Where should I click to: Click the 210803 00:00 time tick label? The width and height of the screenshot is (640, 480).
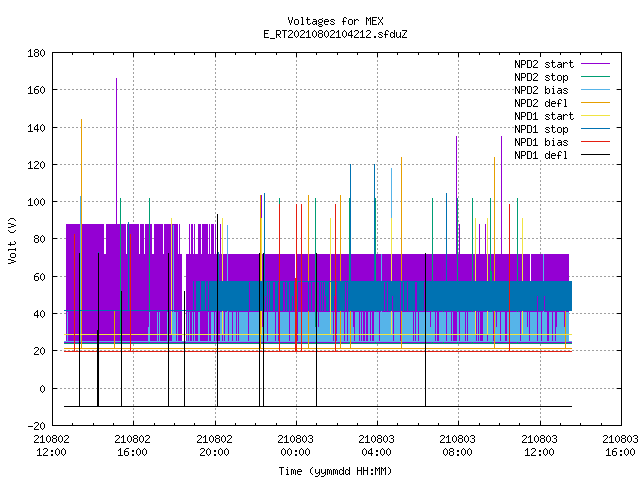(x=296, y=446)
